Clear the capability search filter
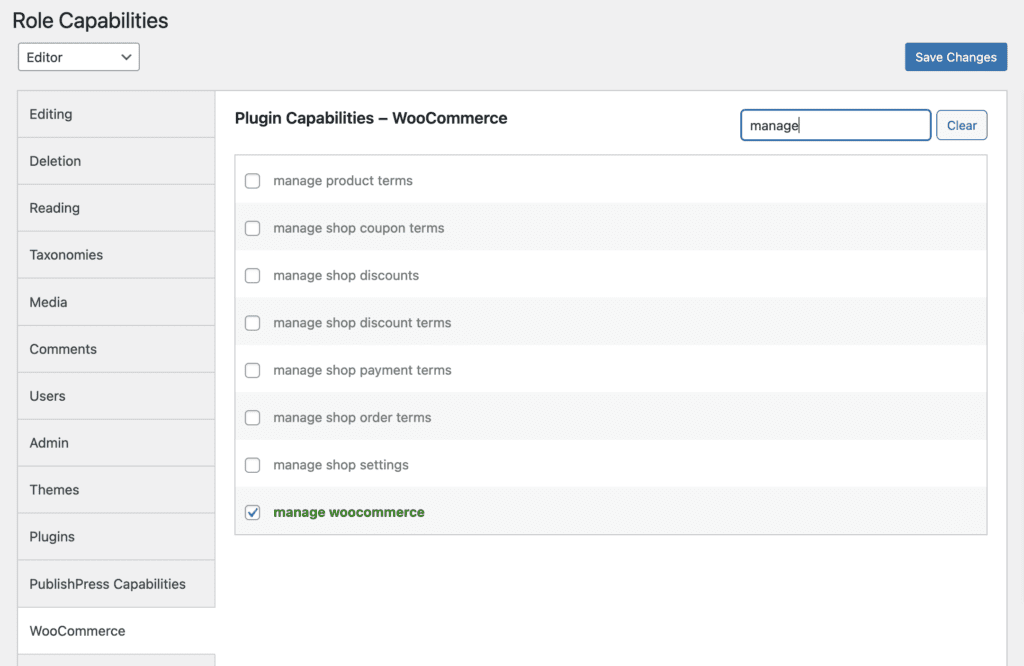This screenshot has width=1024, height=666. coord(961,124)
